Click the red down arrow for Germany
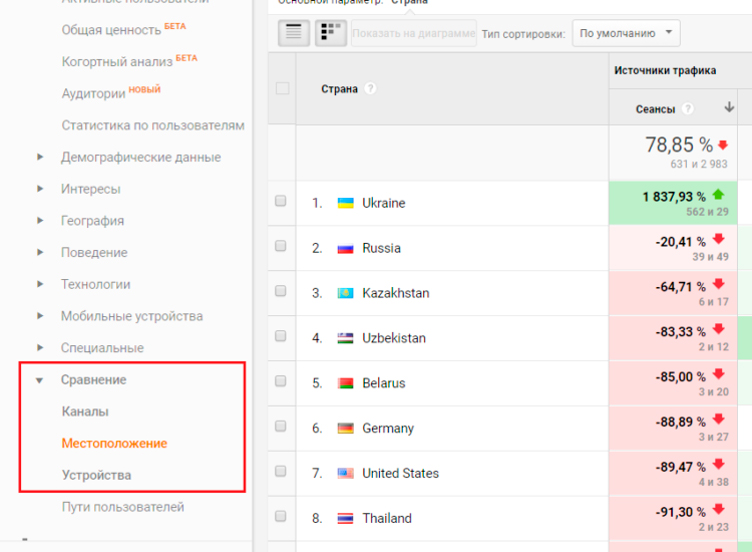The image size is (752, 552). pos(718,419)
